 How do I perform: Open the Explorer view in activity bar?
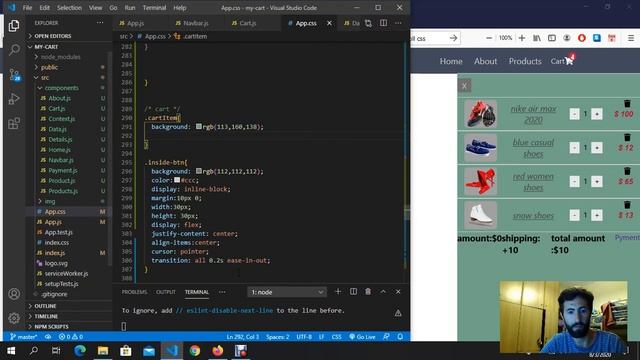14,26
